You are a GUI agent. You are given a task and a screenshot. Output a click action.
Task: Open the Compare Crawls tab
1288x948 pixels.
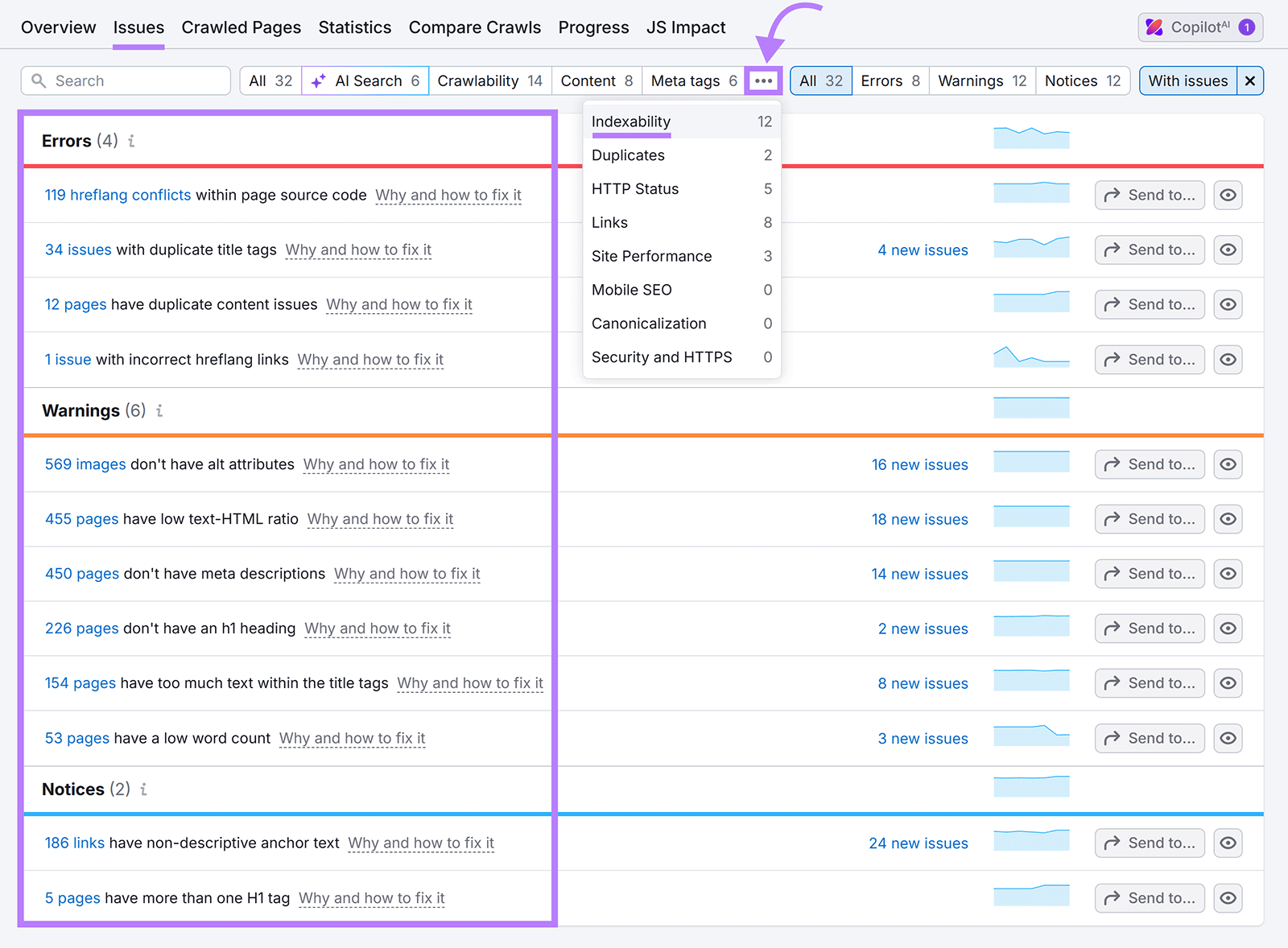pos(475,27)
